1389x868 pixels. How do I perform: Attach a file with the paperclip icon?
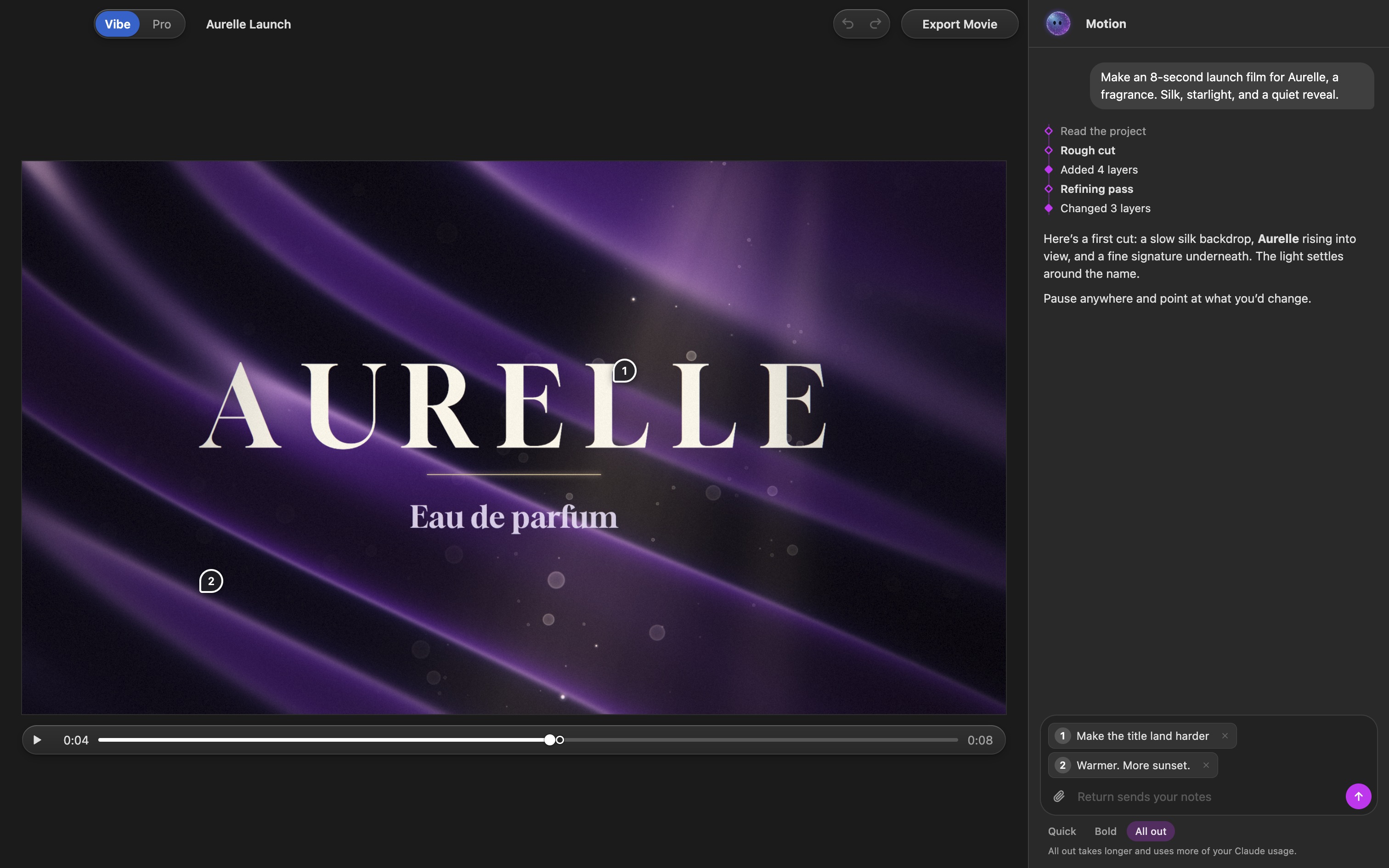[1059, 796]
